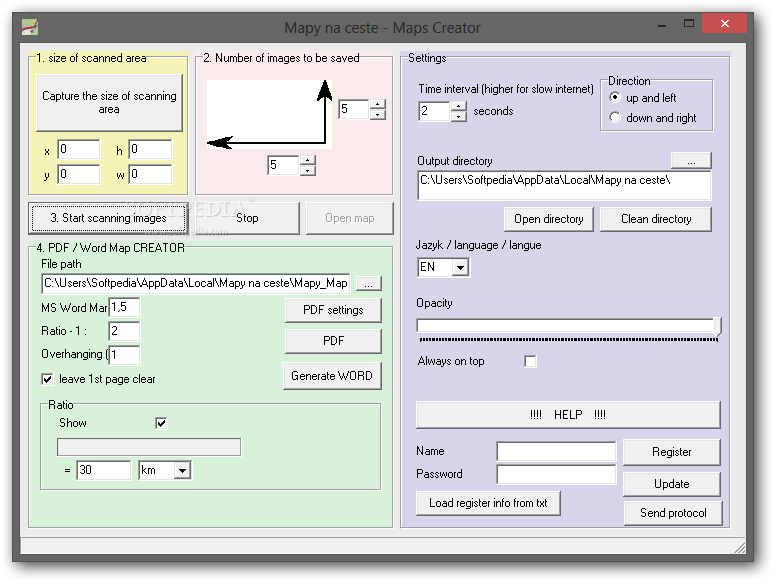The image size is (774, 582).
Task: Toggle the Ratio Show checkbox
Action: tap(161, 423)
